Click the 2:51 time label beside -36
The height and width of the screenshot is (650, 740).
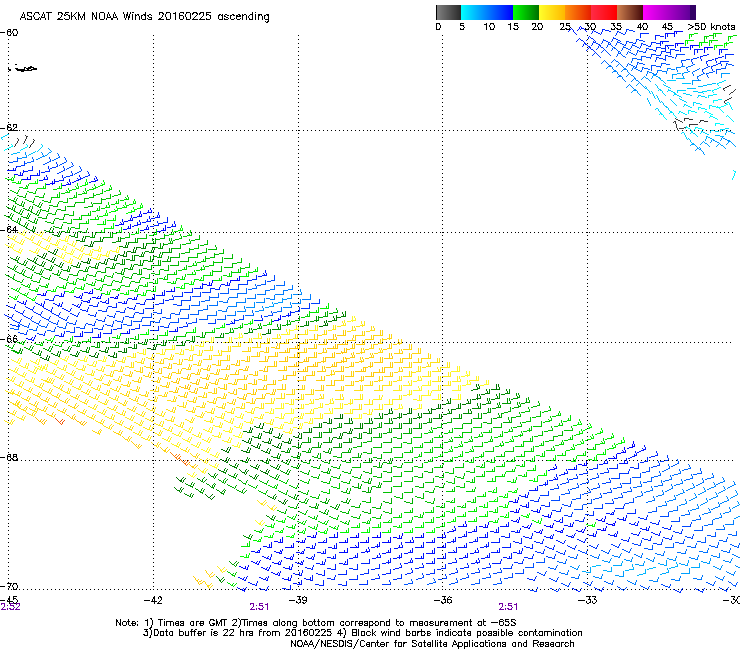(508, 607)
